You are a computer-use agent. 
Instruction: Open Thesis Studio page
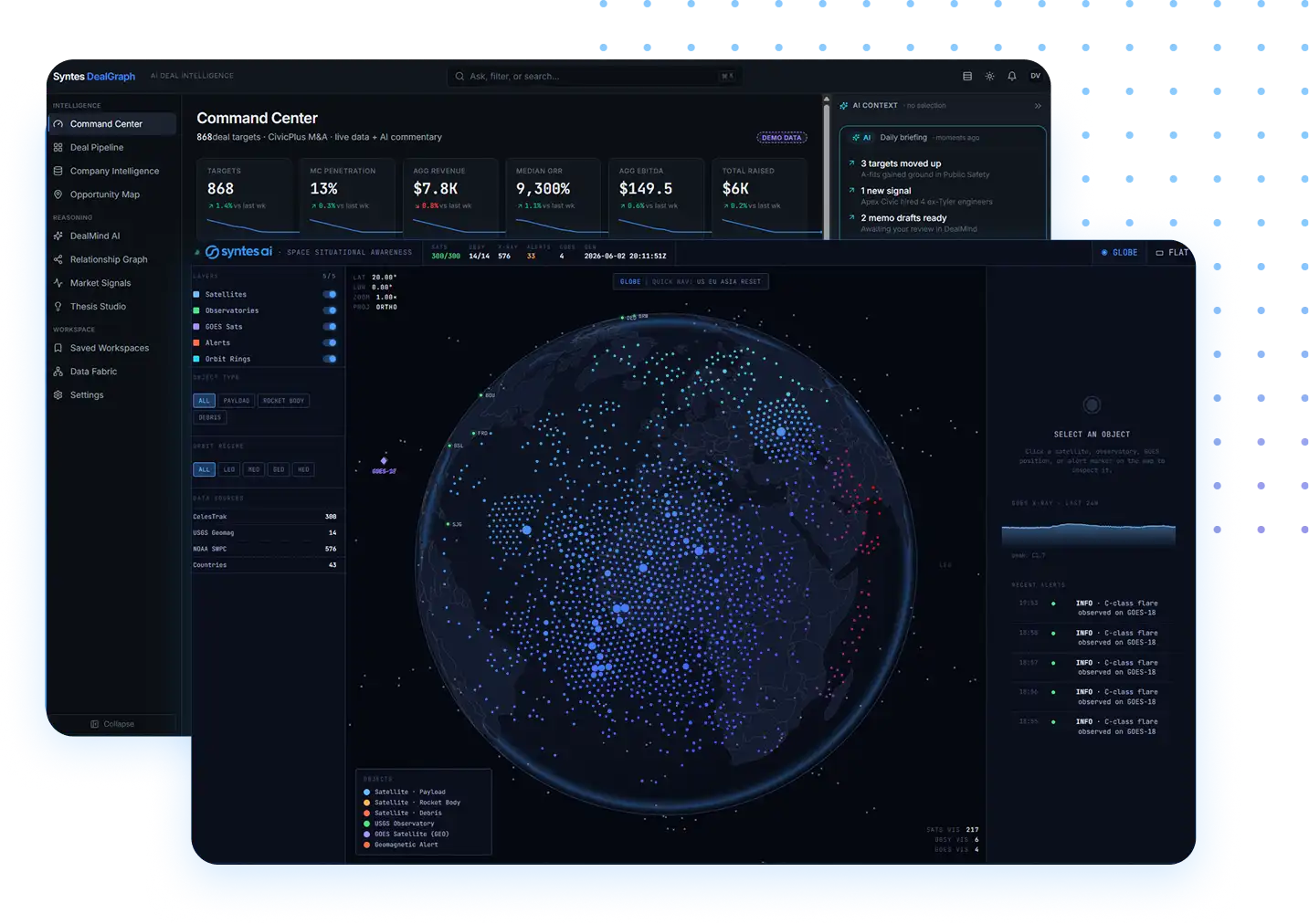coord(99,307)
